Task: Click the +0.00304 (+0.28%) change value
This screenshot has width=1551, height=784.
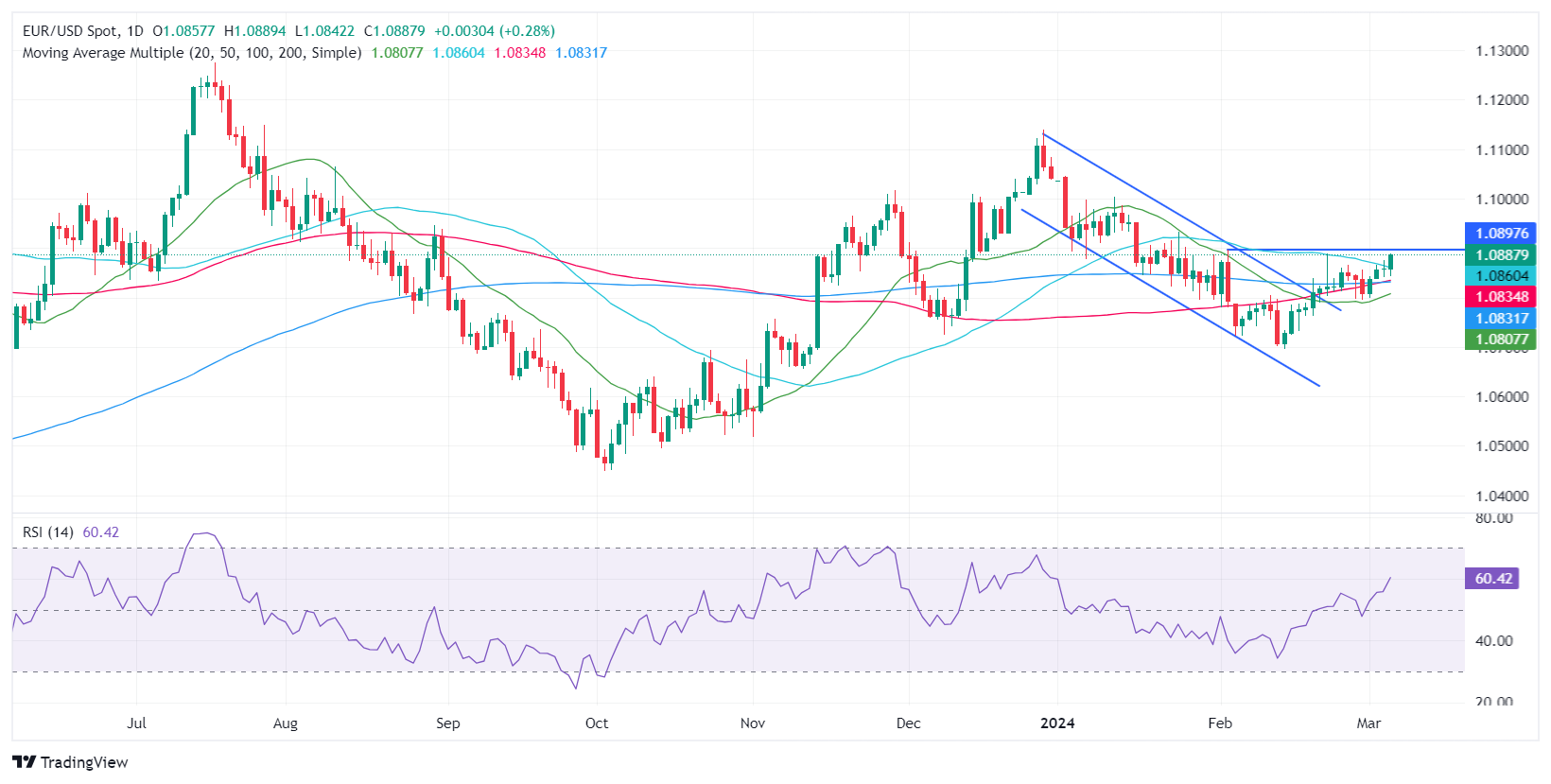Action: pos(495,31)
